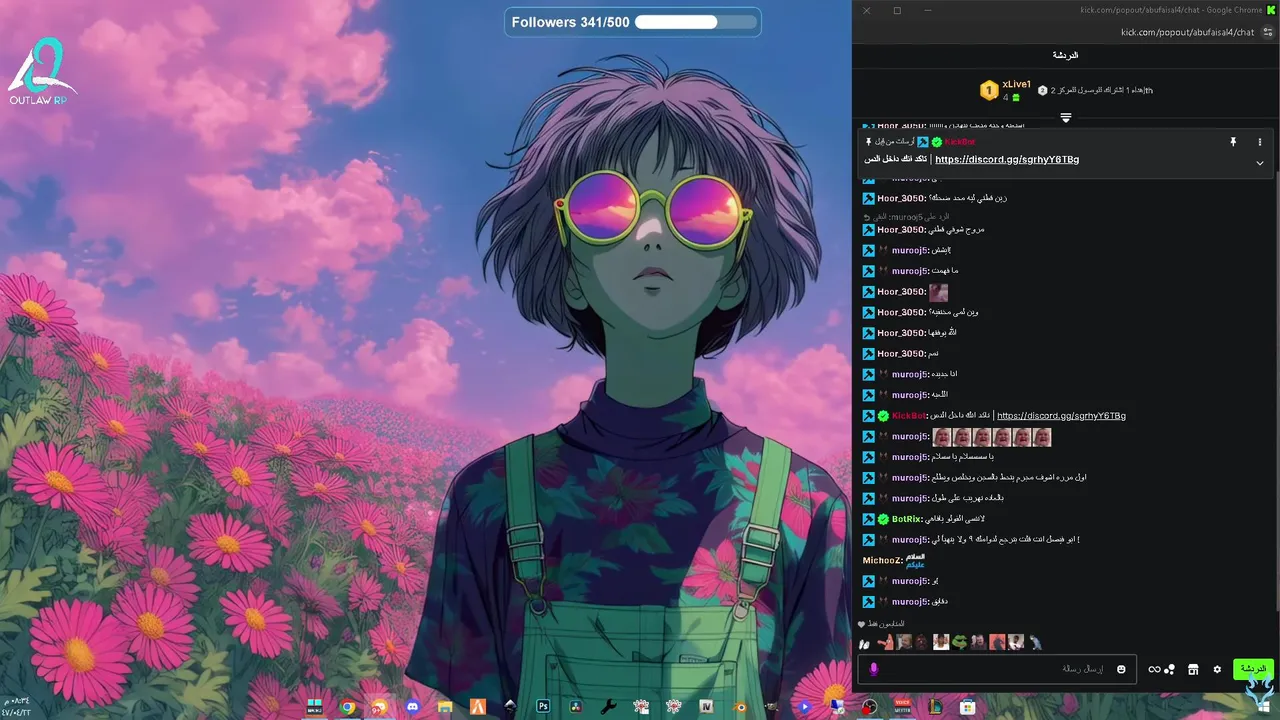Viewport: 1280px width, 720px height.
Task: Click the white footprints emote icon
Action: click(864, 644)
